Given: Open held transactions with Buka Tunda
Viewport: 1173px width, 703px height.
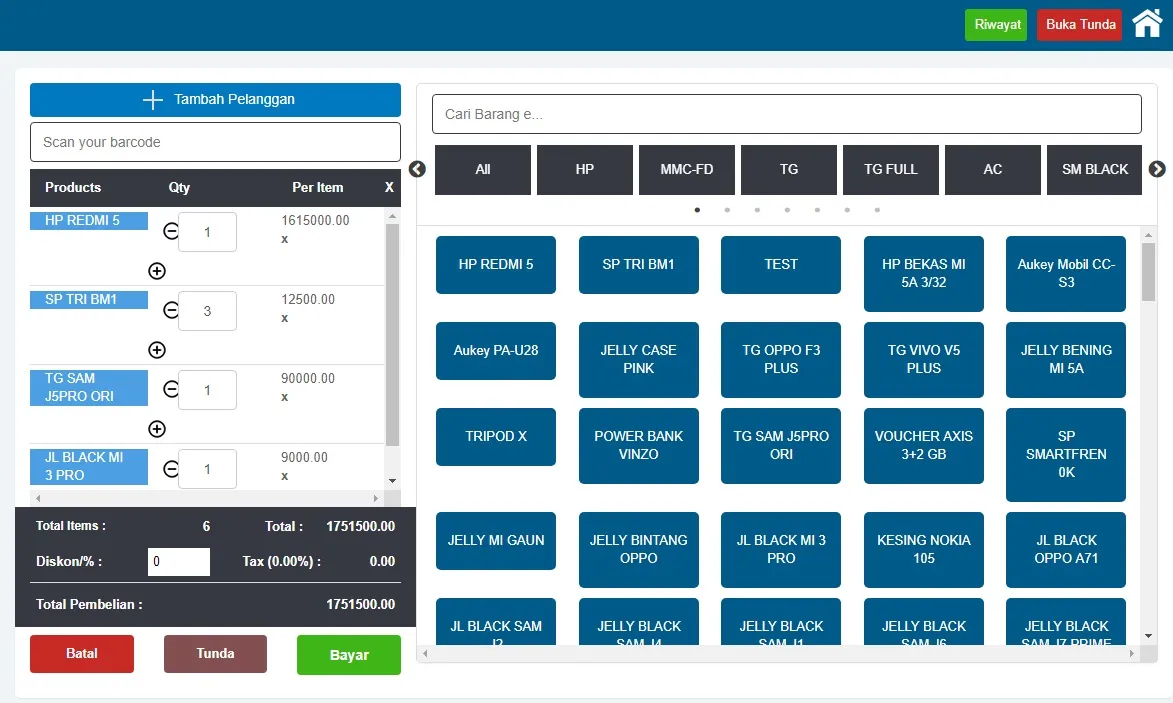Looking at the screenshot, I should coord(1079,23).
